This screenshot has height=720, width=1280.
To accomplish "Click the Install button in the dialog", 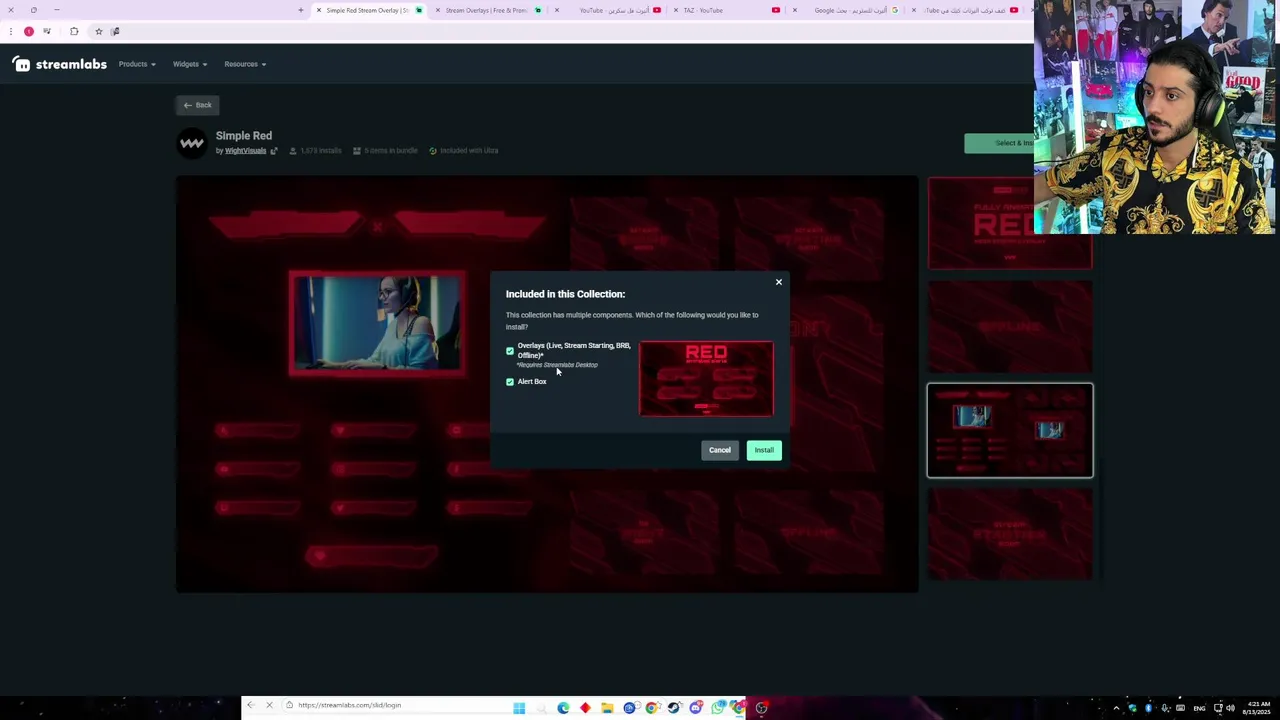I will point(764,450).
